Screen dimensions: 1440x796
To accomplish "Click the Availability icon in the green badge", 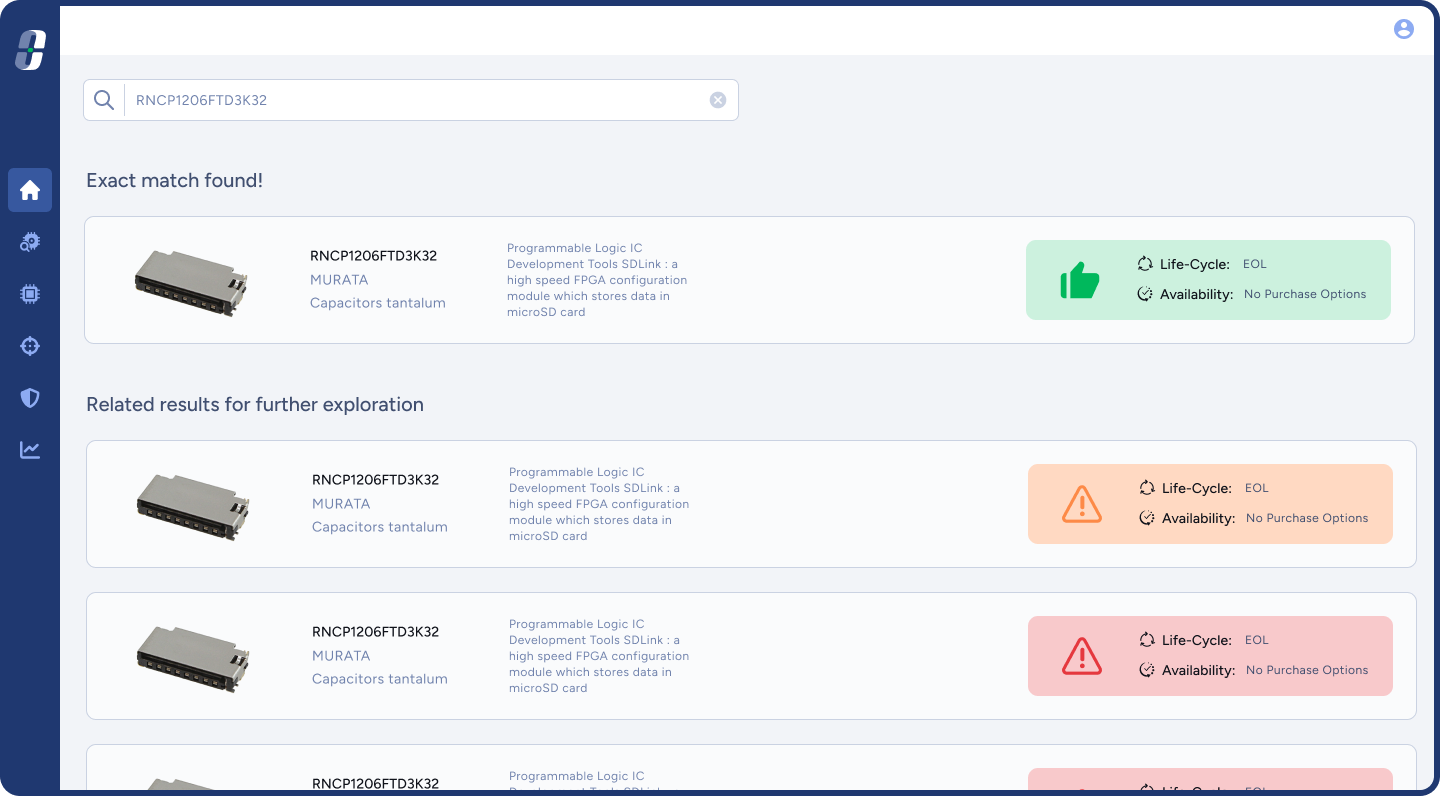I will pyautogui.click(x=1145, y=294).
